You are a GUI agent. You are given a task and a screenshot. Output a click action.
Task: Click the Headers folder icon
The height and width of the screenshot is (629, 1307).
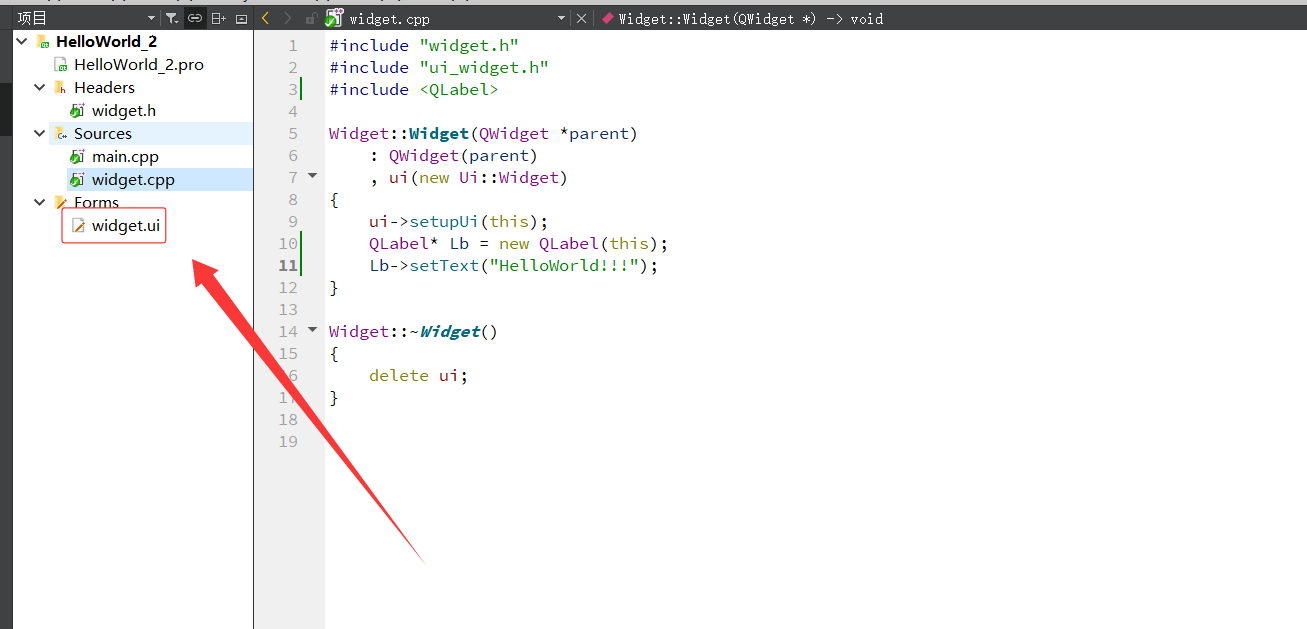pyautogui.click(x=61, y=88)
